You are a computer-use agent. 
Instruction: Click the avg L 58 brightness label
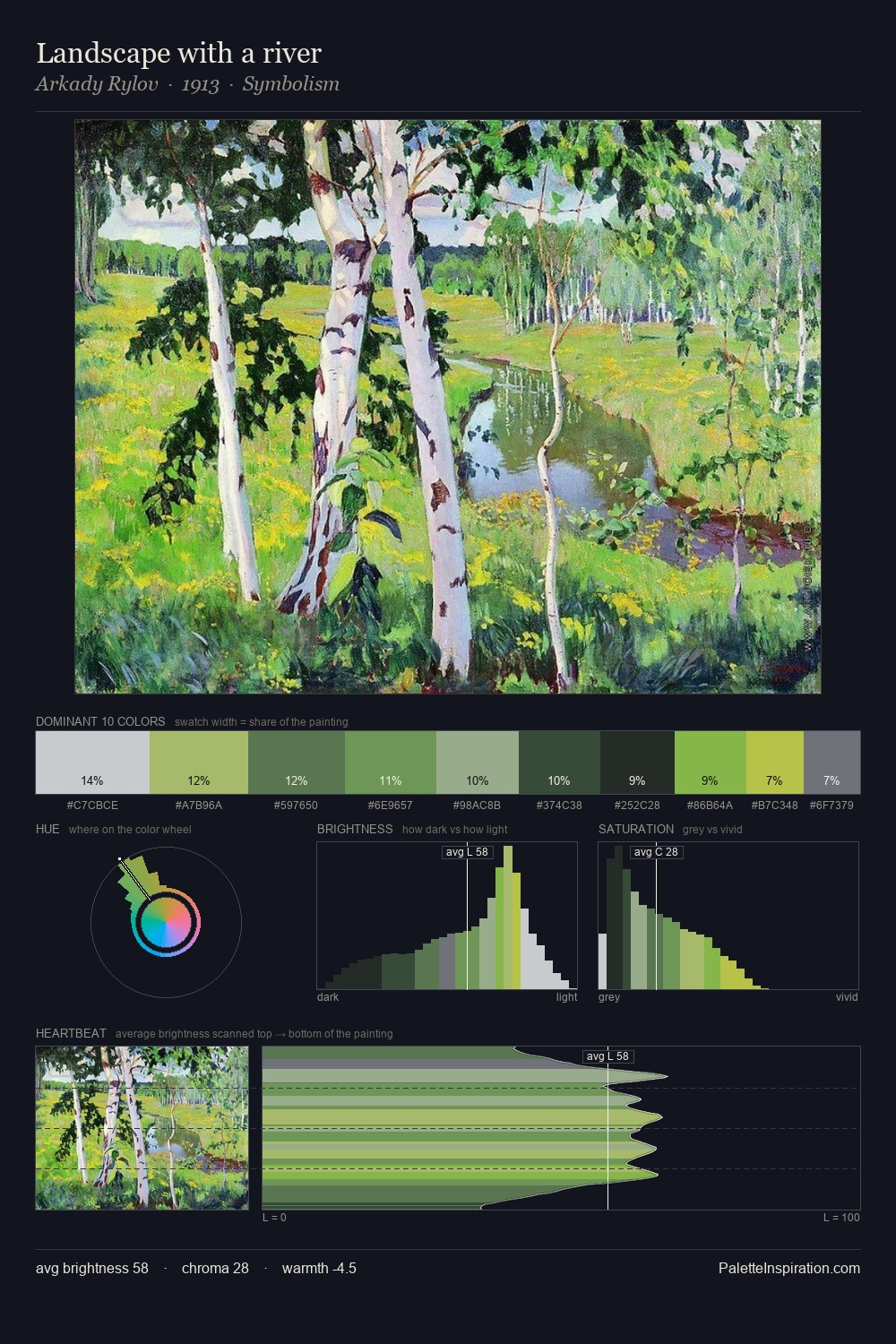point(468,852)
